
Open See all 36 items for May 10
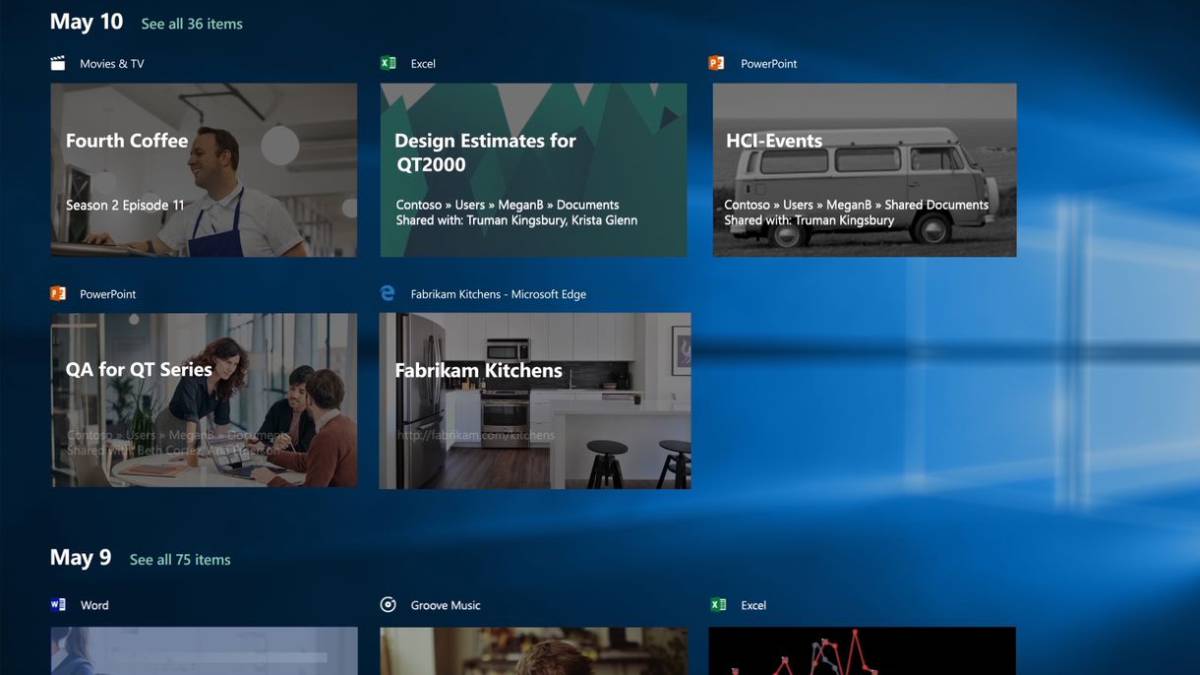point(192,24)
